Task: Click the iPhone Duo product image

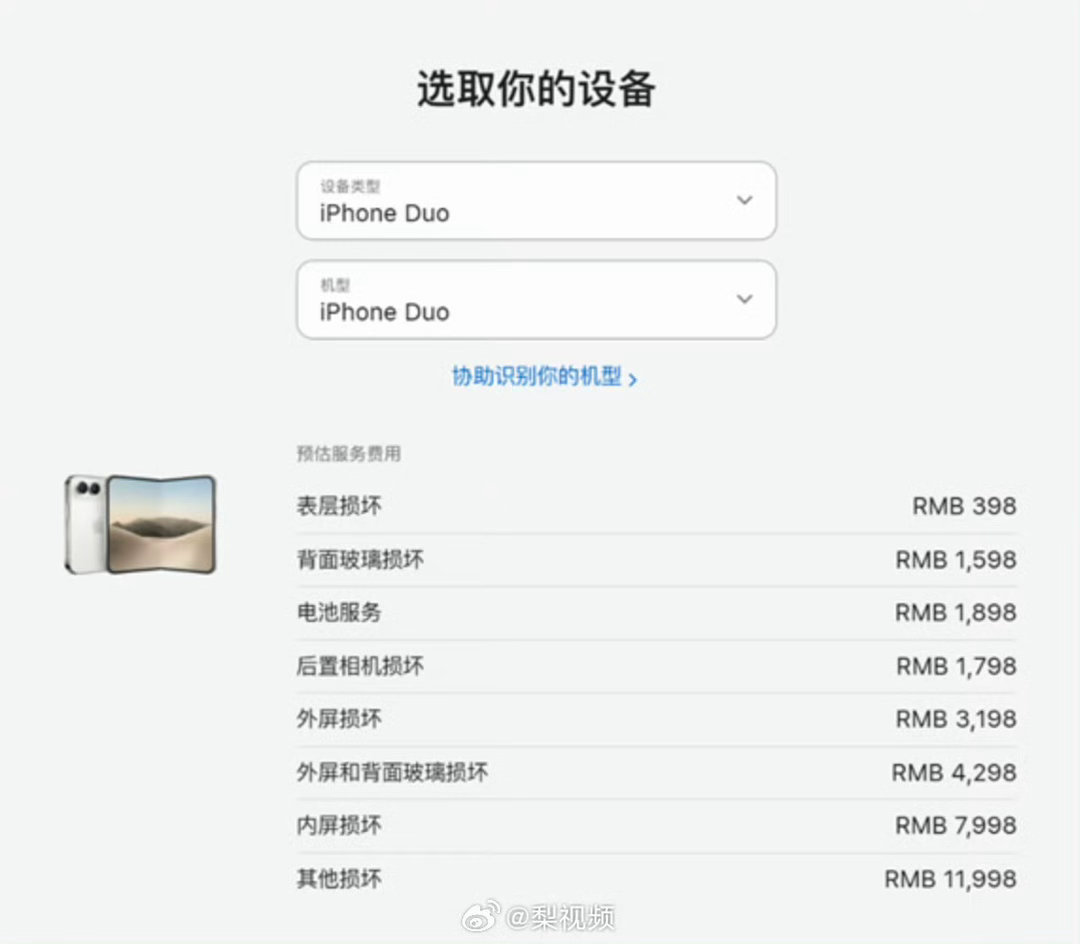Action: [x=141, y=524]
